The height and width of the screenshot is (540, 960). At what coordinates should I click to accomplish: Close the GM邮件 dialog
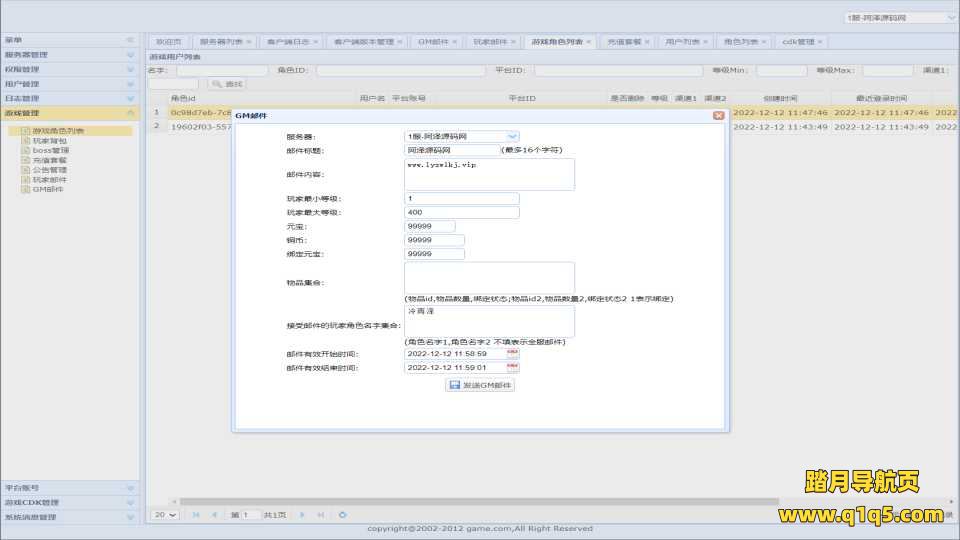point(718,116)
